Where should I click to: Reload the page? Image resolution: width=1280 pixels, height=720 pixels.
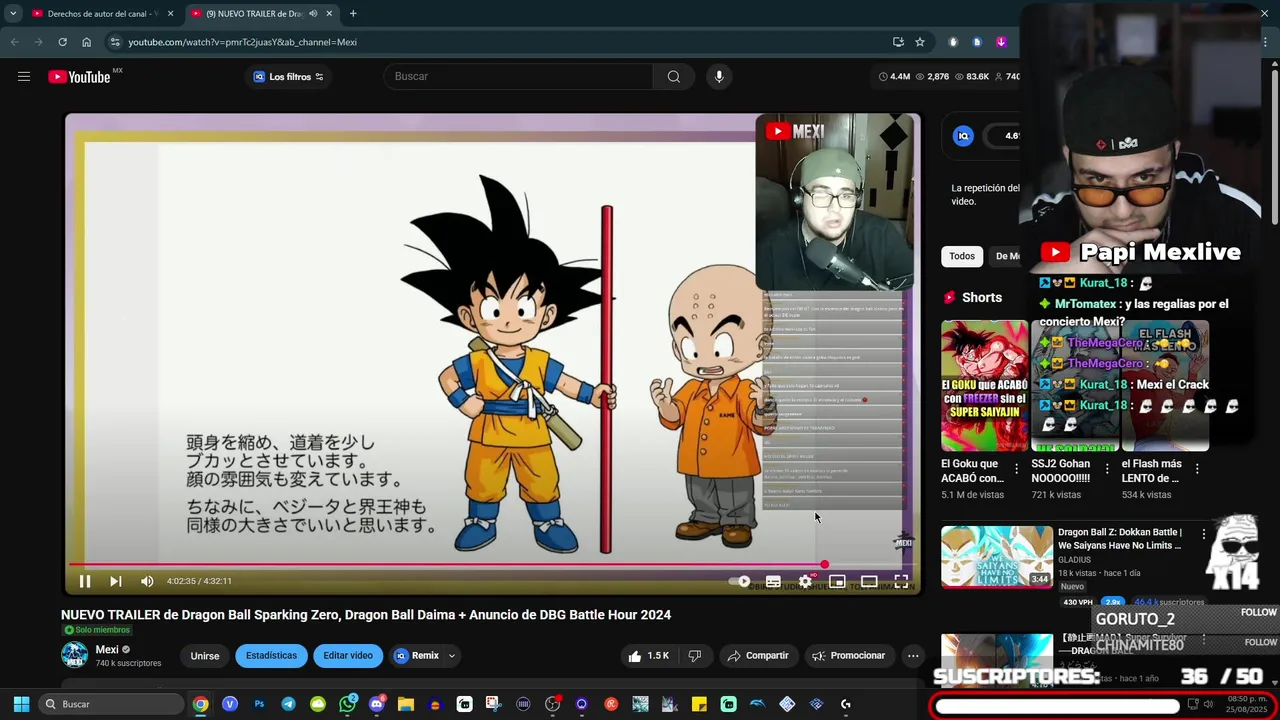click(62, 42)
